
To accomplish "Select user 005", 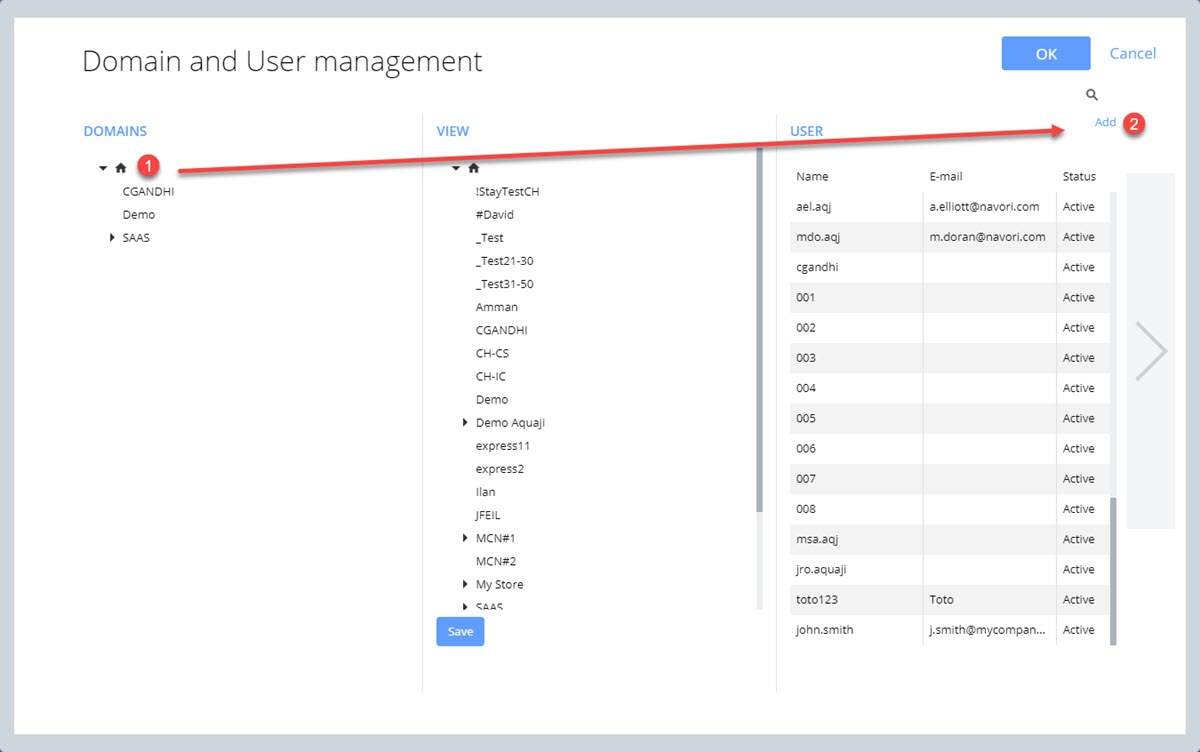I will click(x=948, y=418).
